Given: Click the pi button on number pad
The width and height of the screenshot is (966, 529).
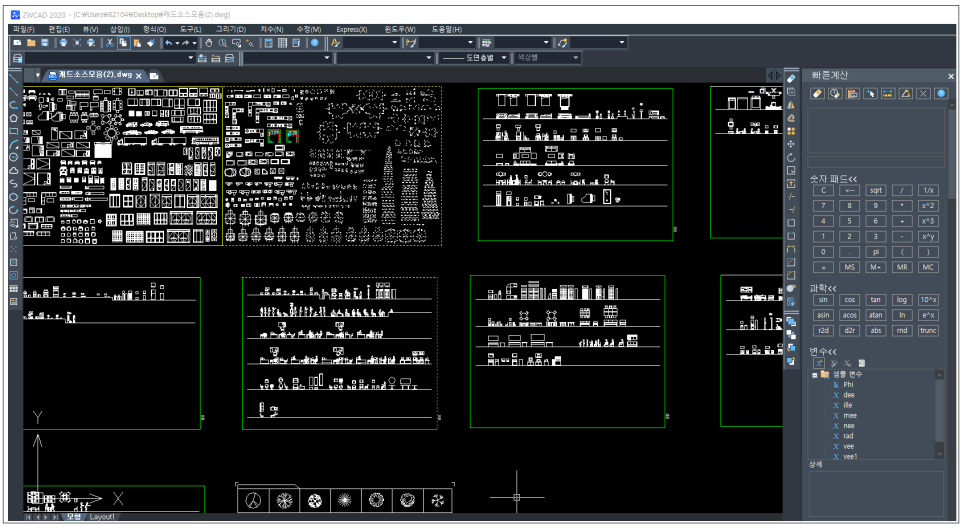Looking at the screenshot, I should tap(875, 252).
